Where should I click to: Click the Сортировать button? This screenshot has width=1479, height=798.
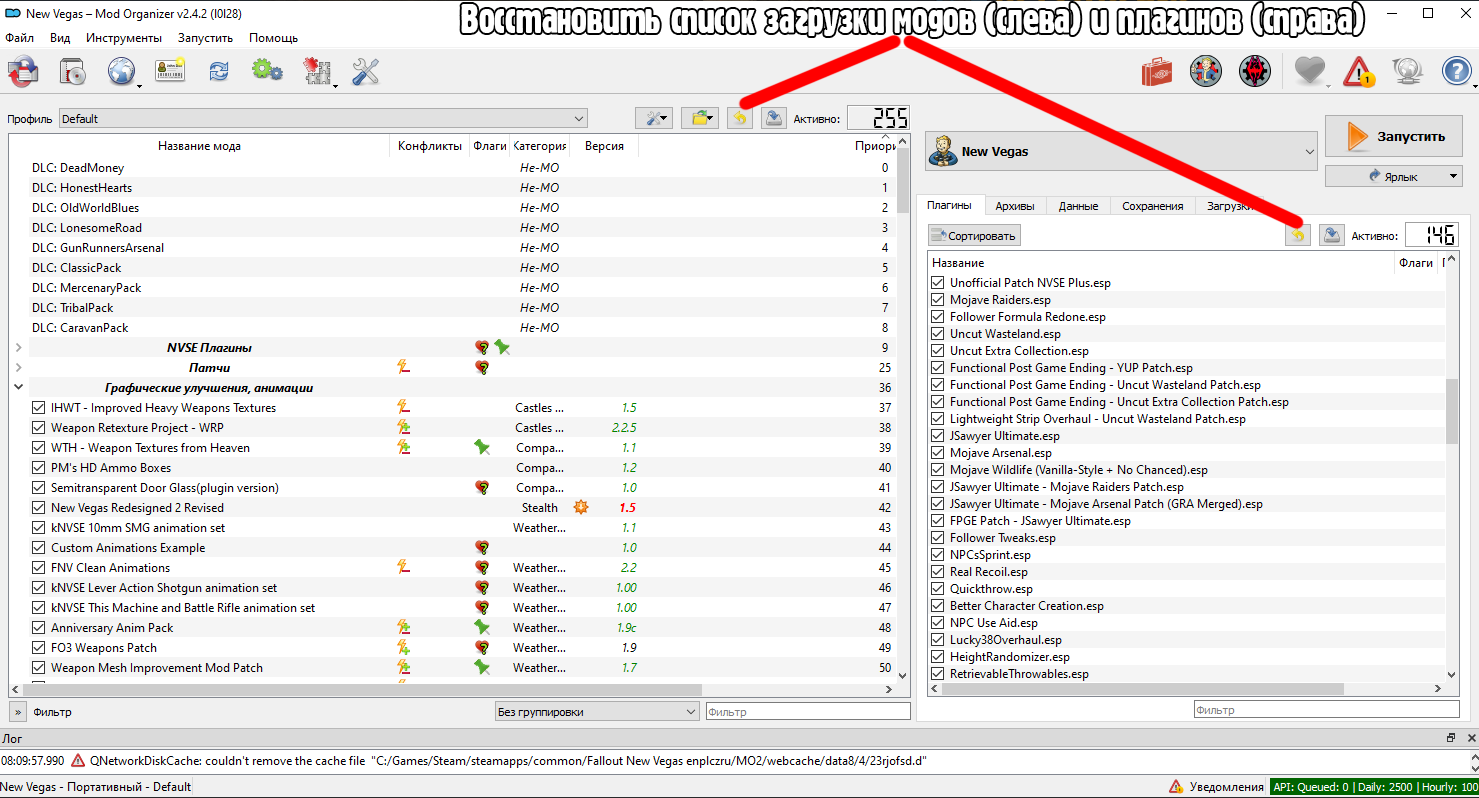(974, 236)
